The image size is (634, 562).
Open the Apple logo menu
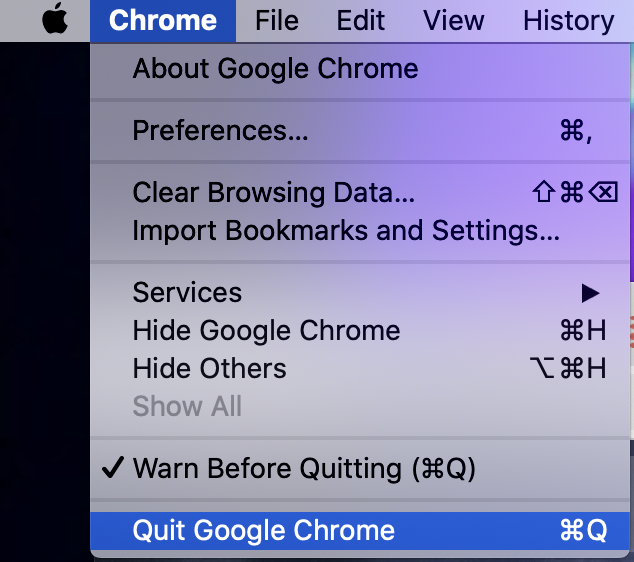[55, 19]
